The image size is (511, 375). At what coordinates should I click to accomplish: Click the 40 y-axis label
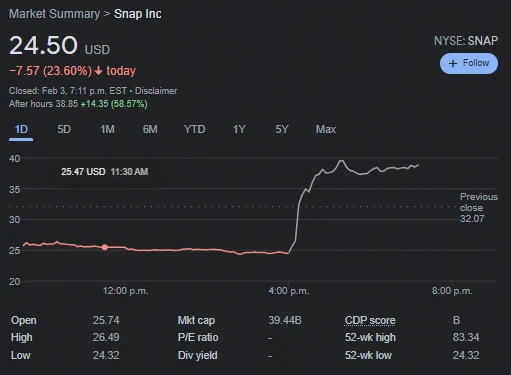click(15, 159)
